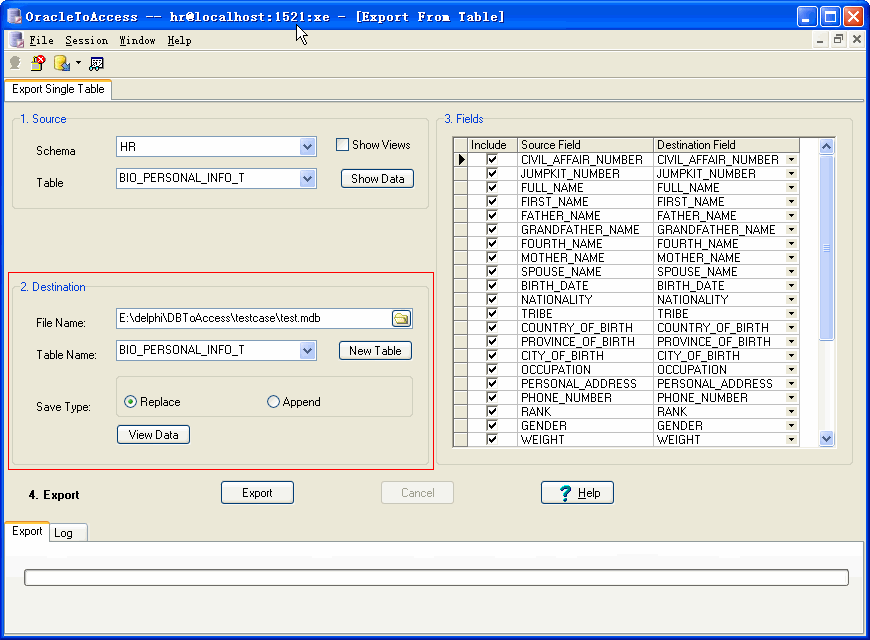
Task: Expand the destination Table Name dropdown
Action: coord(307,351)
